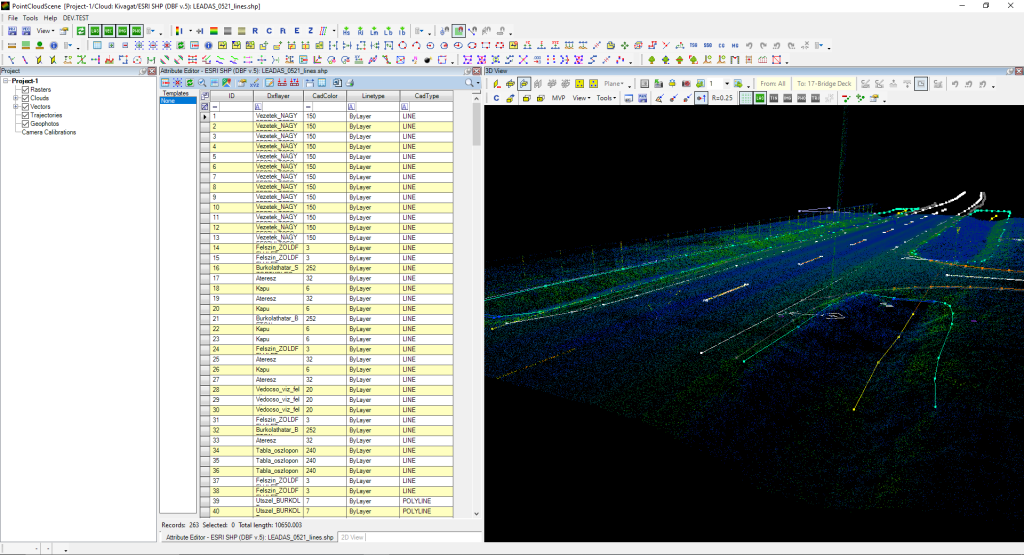Switch to the 2D View tab
Image resolution: width=1024 pixels, height=555 pixels.
[x=351, y=537]
